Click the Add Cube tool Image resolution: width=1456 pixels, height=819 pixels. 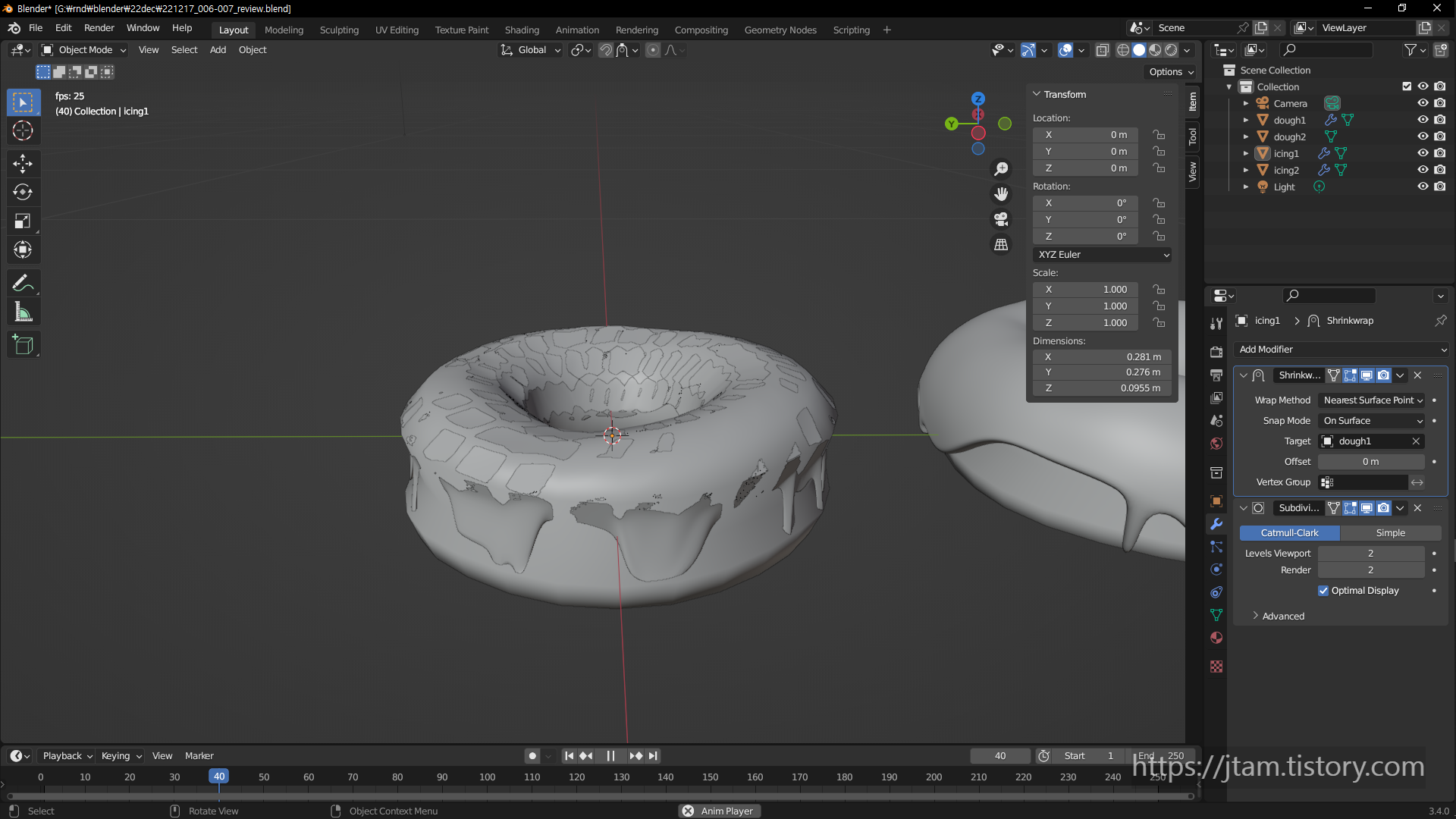click(23, 345)
